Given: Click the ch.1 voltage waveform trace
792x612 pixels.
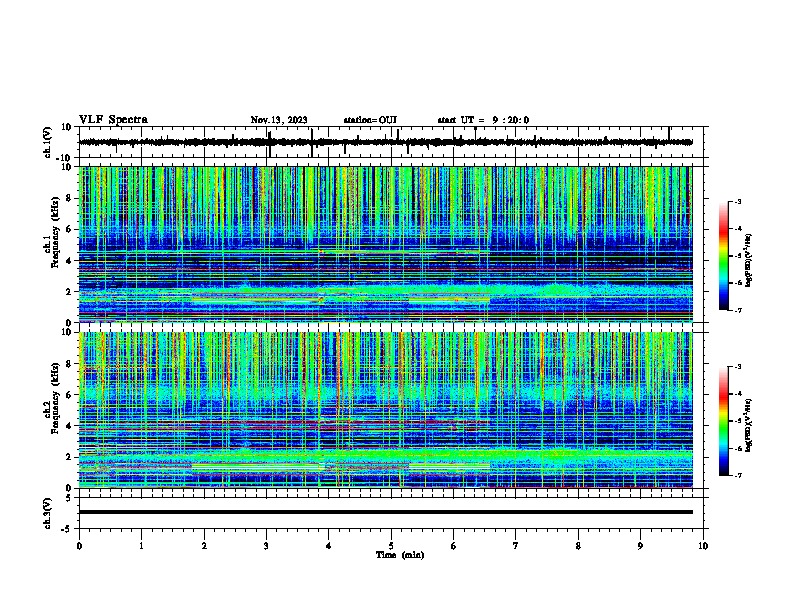Looking at the screenshot, I should tap(385, 142).
